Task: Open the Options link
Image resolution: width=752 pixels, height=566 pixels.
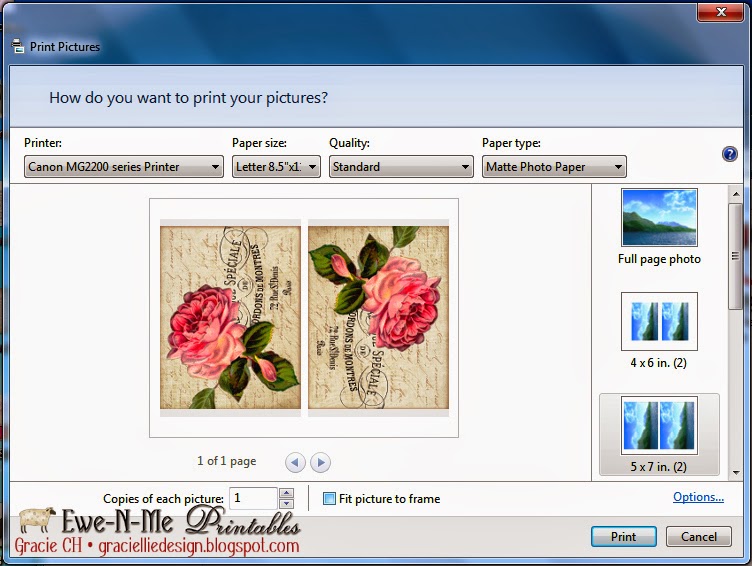Action: pyautogui.click(x=698, y=497)
